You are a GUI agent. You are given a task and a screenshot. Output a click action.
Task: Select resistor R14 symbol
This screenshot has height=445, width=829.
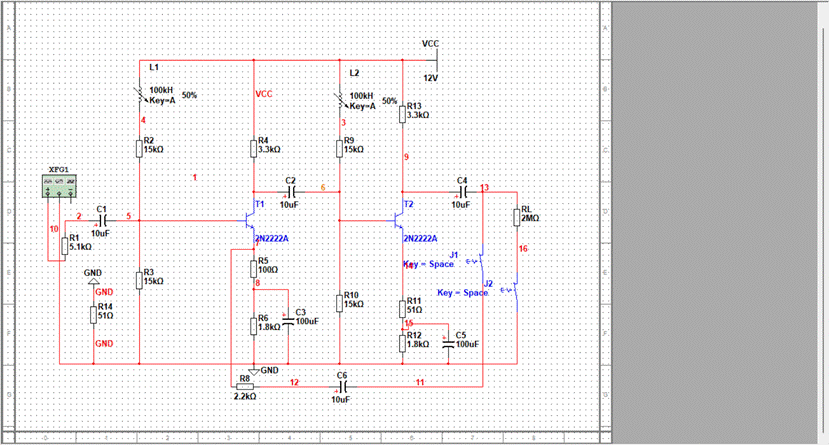tap(94, 315)
